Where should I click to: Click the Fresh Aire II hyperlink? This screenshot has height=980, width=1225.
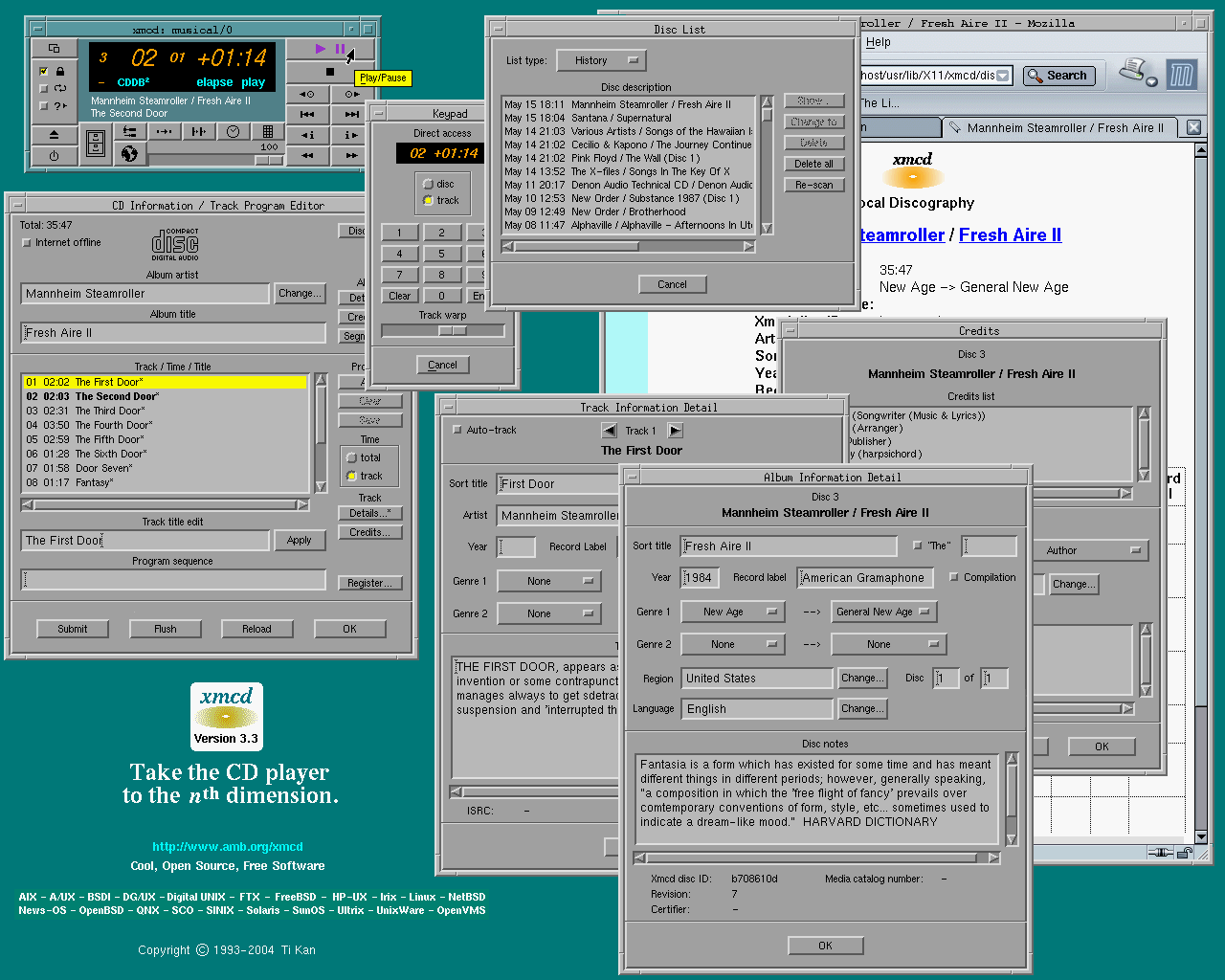1010,235
